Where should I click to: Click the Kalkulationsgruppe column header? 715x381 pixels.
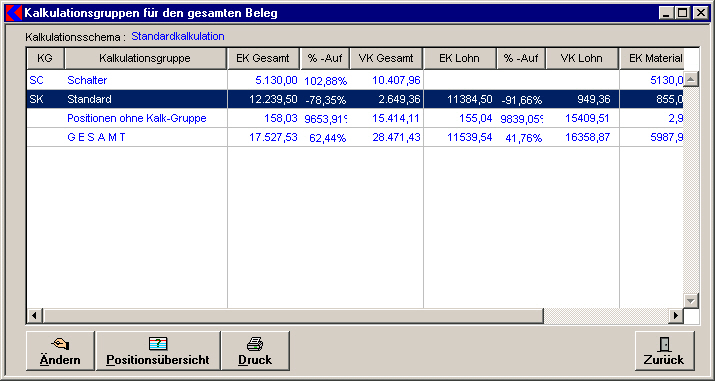click(x=145, y=58)
